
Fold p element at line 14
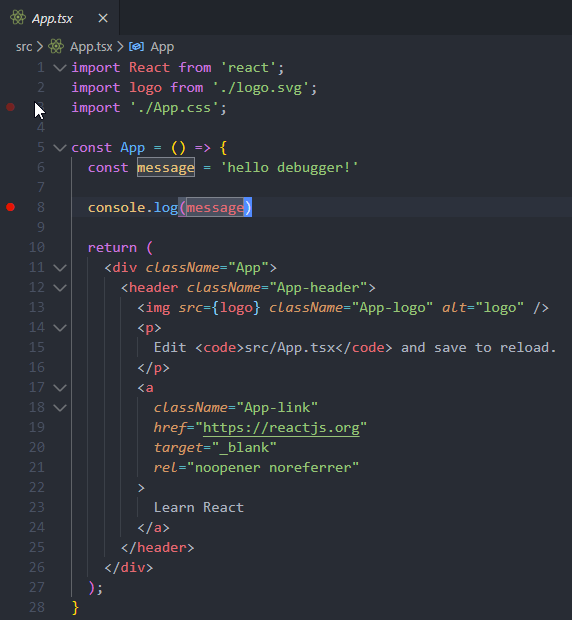click(60, 328)
